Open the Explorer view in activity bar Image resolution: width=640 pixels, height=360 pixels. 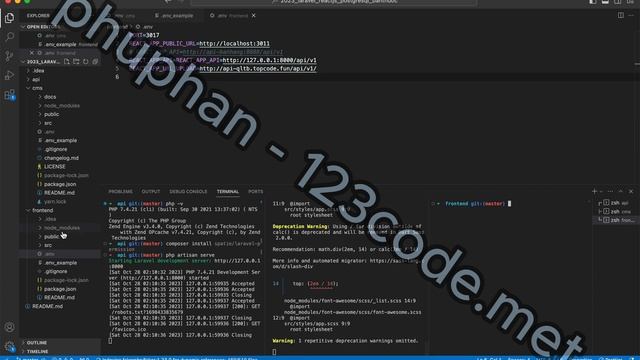point(9,18)
